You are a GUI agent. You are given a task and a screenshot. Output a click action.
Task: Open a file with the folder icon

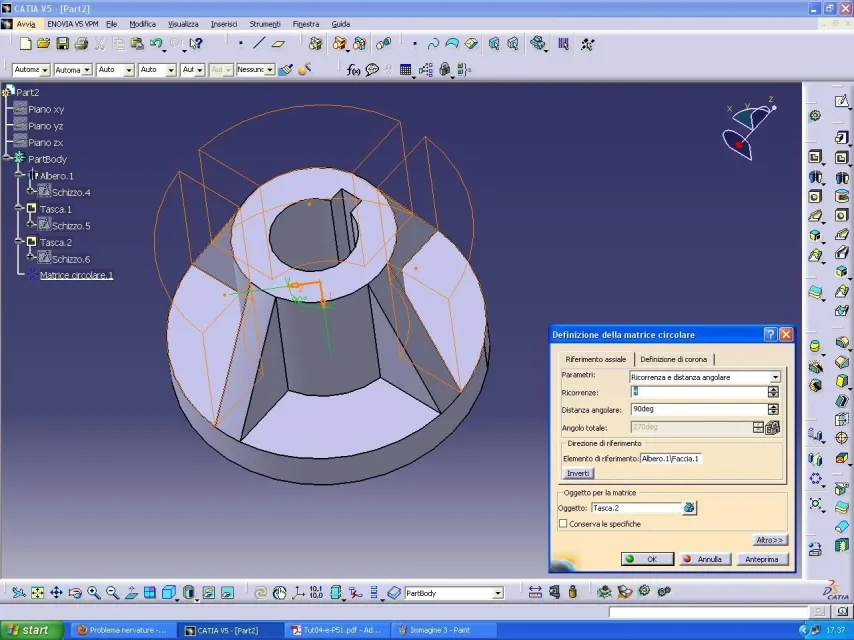[x=44, y=44]
